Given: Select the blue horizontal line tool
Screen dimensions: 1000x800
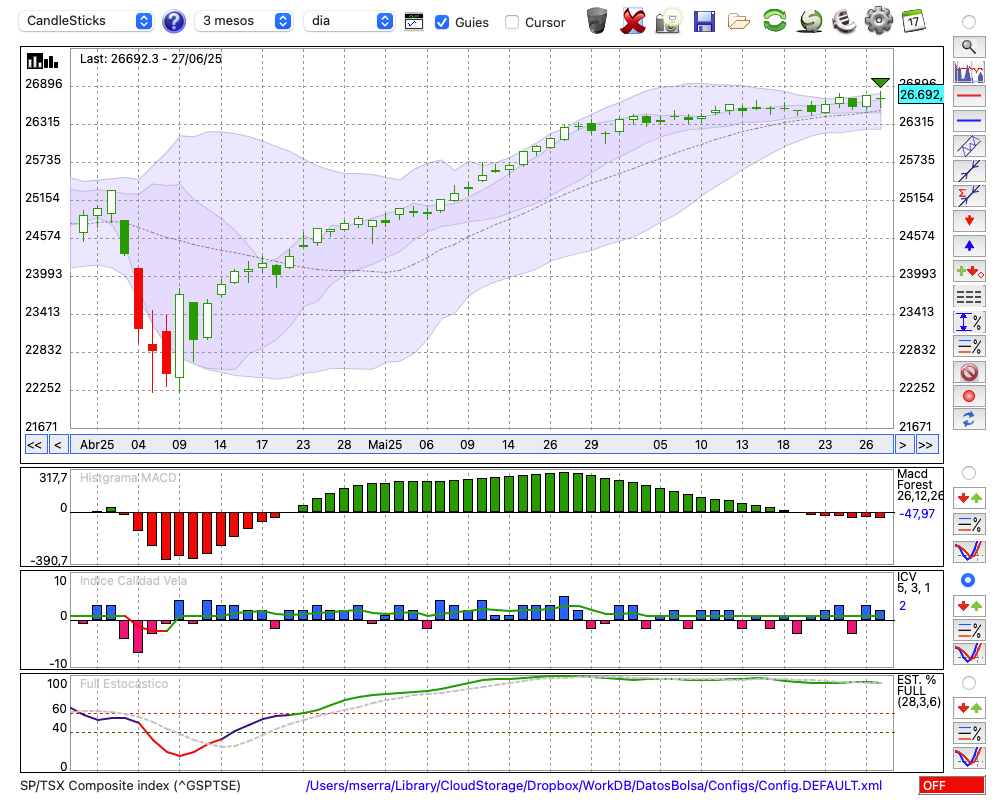Looking at the screenshot, I should coord(969,121).
